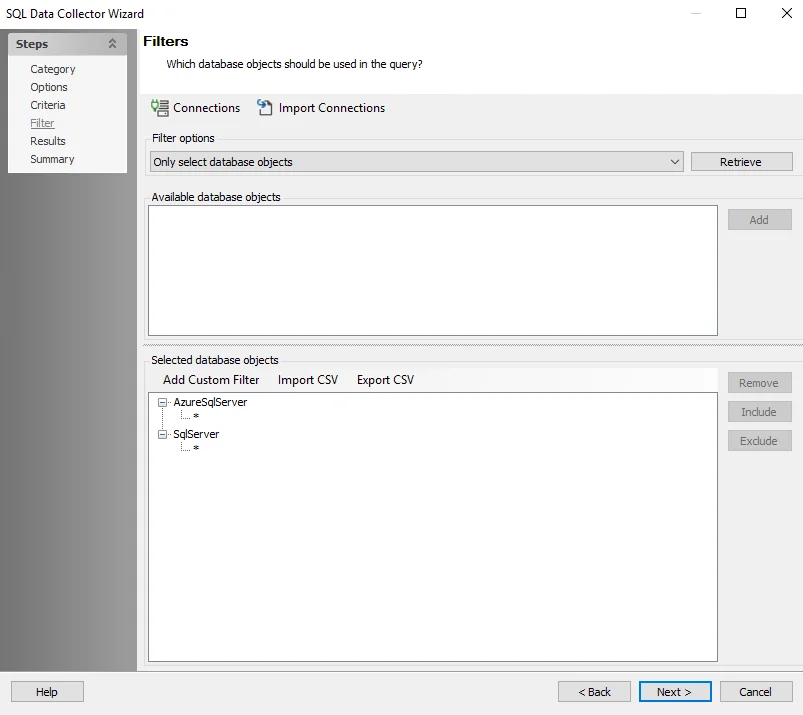
Task: Click Export CSV
Action: coord(385,380)
